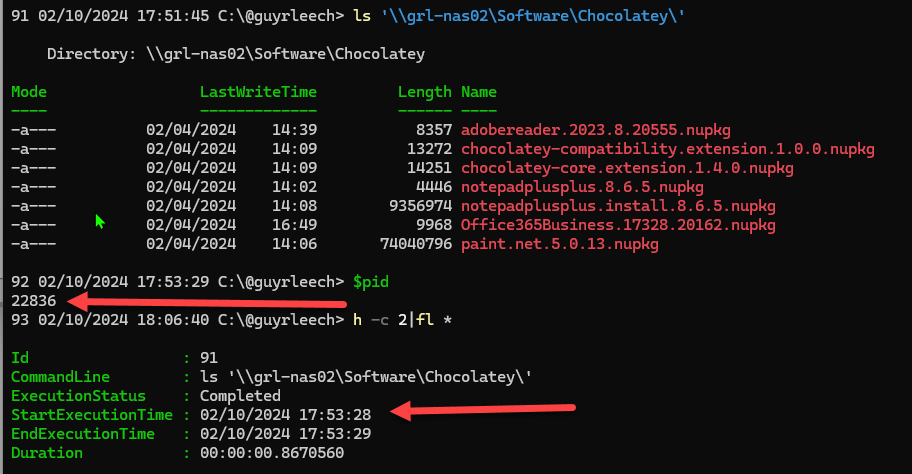Click the CommandLine property label
This screenshot has height=474, width=912.
tap(60, 377)
